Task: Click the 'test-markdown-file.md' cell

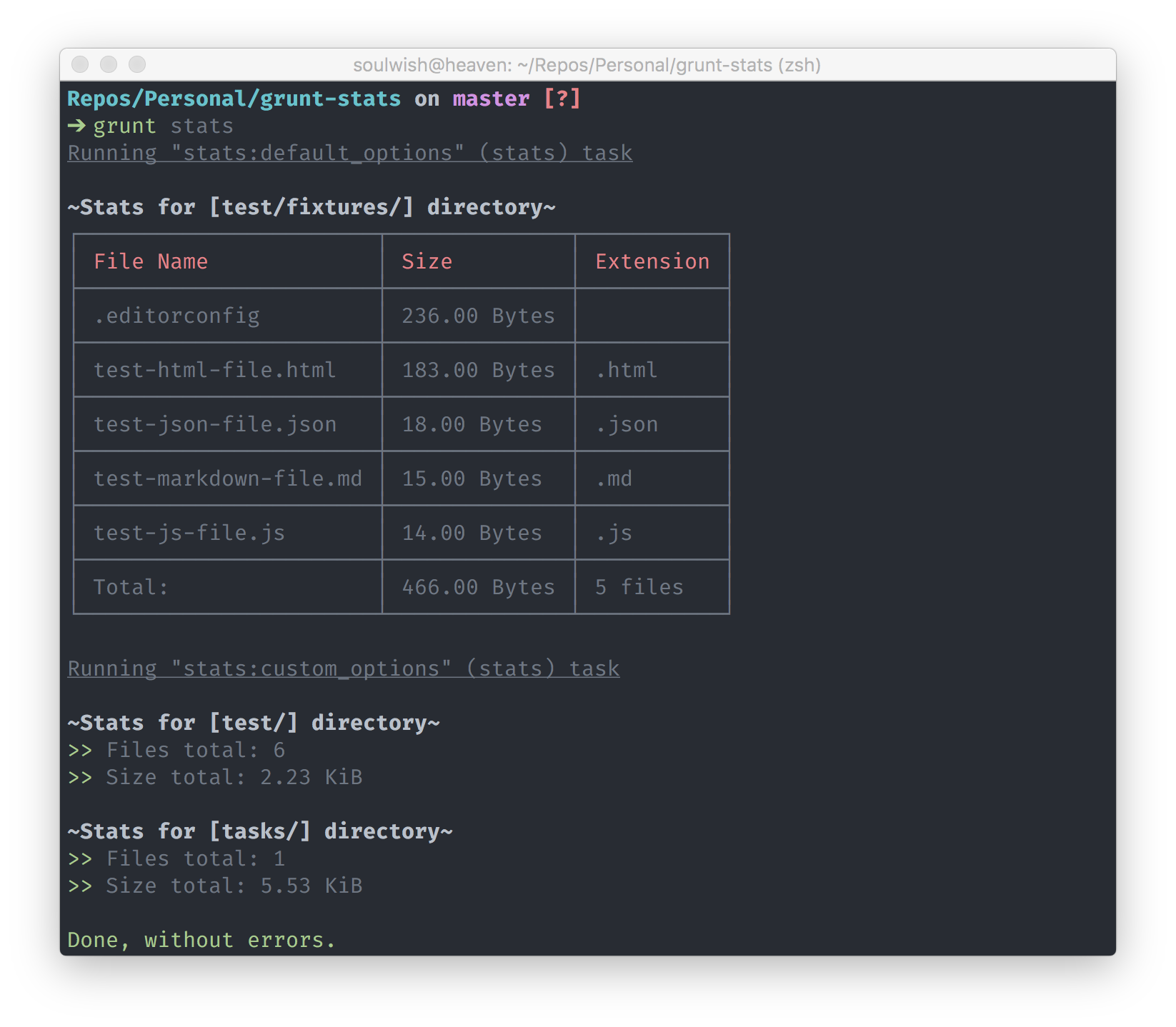Action: 228,479
